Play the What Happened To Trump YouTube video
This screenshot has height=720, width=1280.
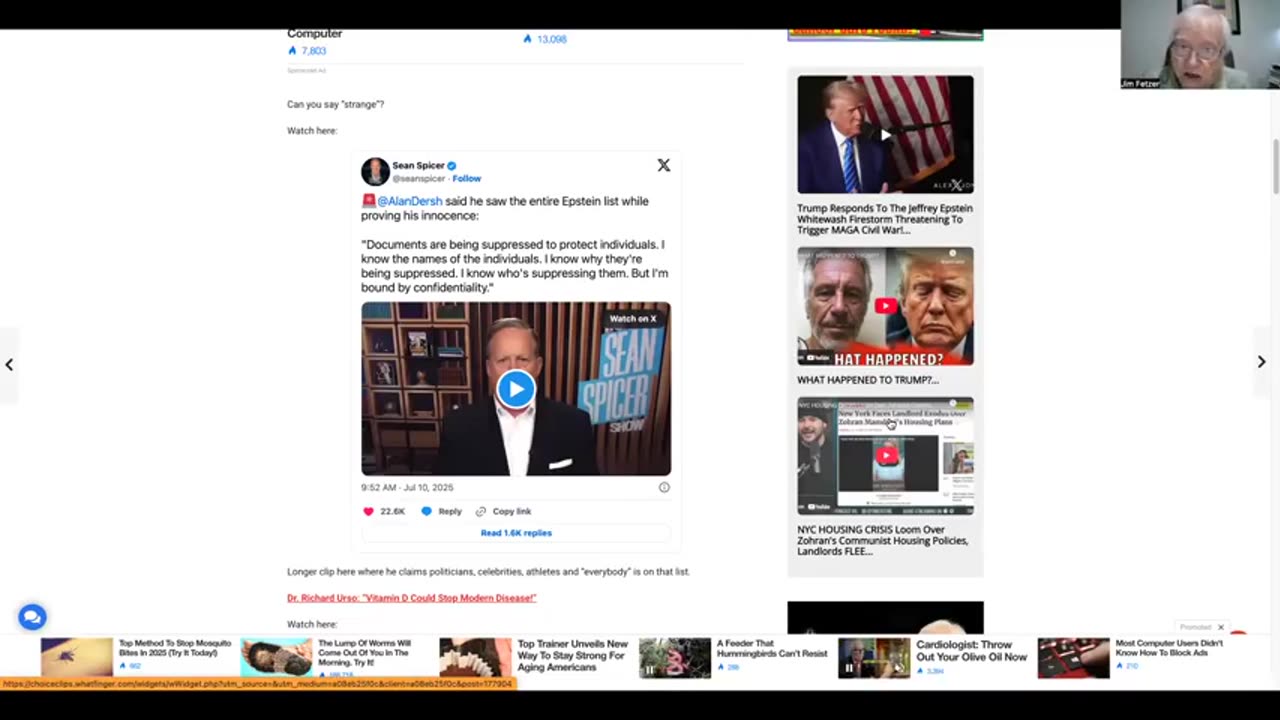(x=885, y=306)
